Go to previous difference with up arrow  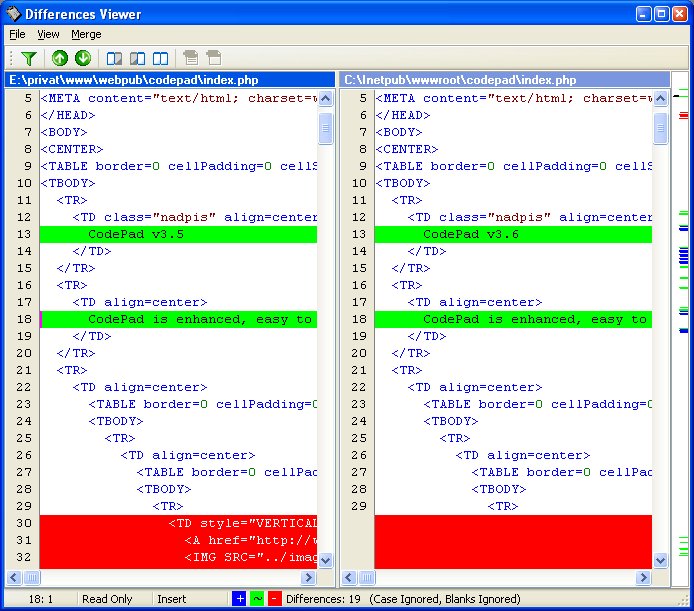60,59
